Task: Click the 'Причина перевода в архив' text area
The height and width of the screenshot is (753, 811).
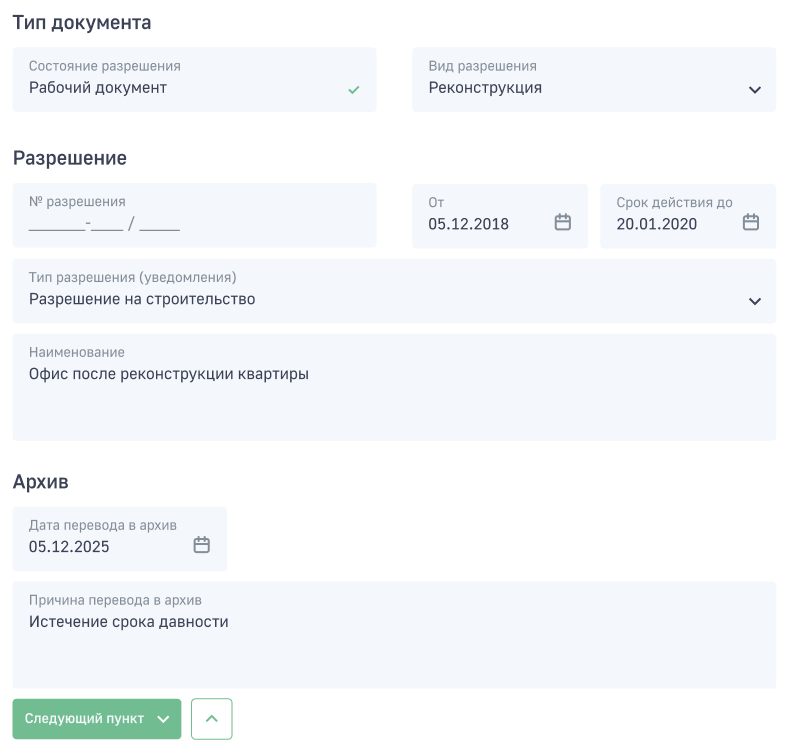Action: pos(394,635)
